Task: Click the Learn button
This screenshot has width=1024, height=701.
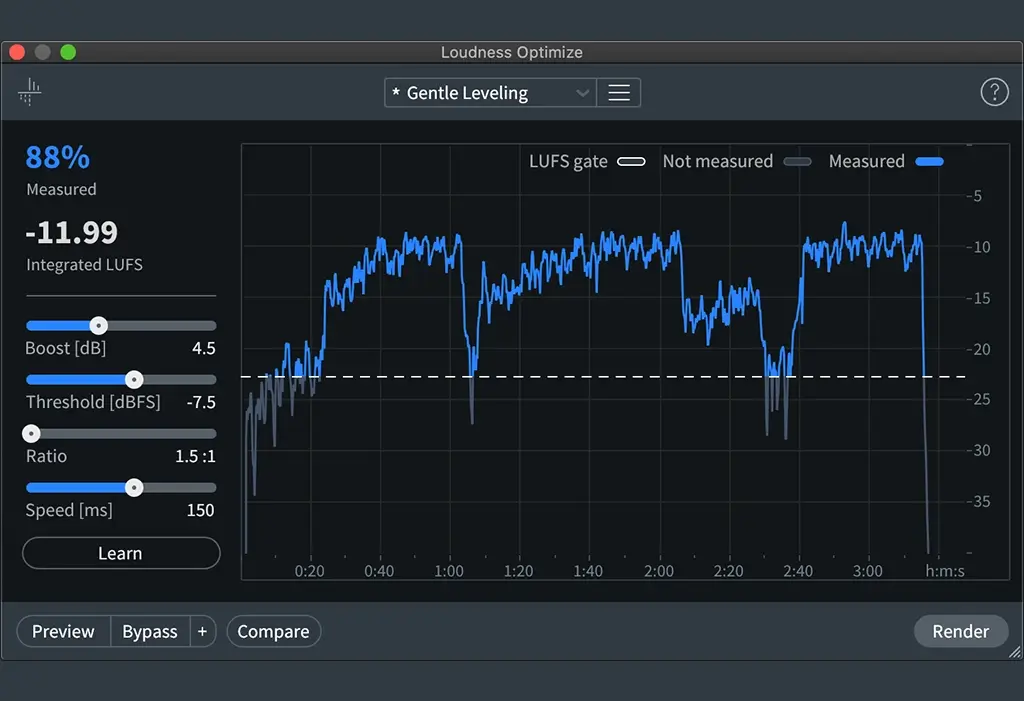Action: (121, 553)
